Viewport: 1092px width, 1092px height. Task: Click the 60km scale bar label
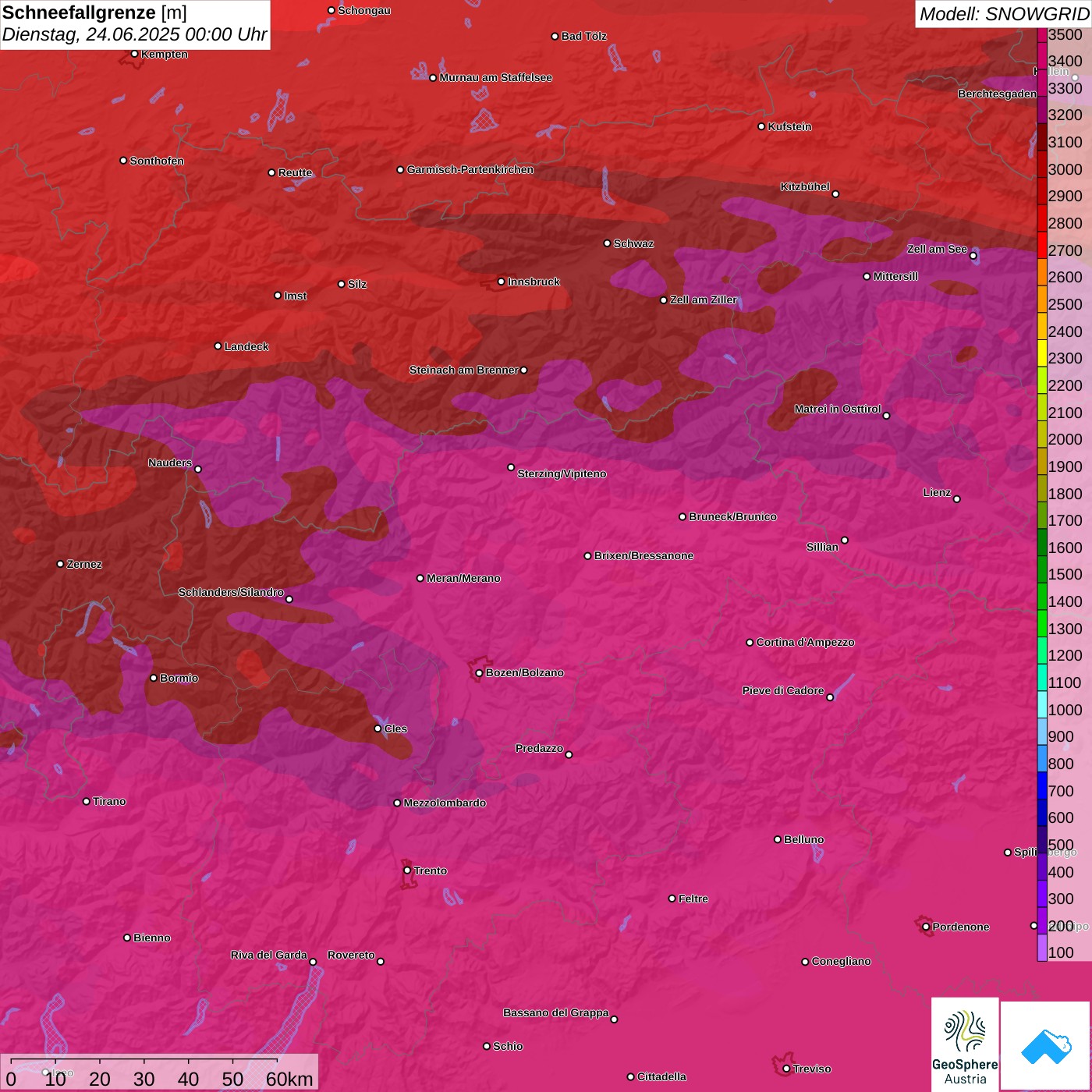coord(289,1080)
